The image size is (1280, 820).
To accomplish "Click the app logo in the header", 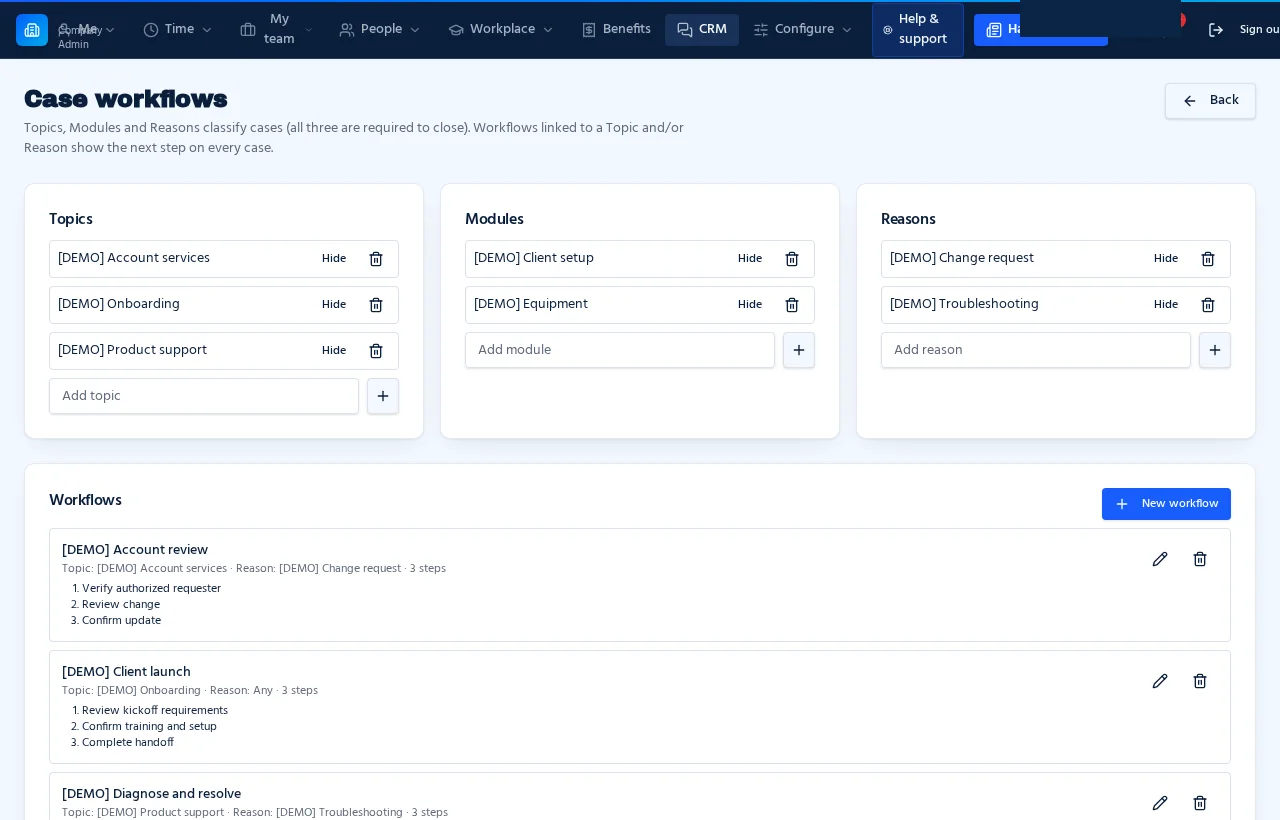I will (32, 30).
